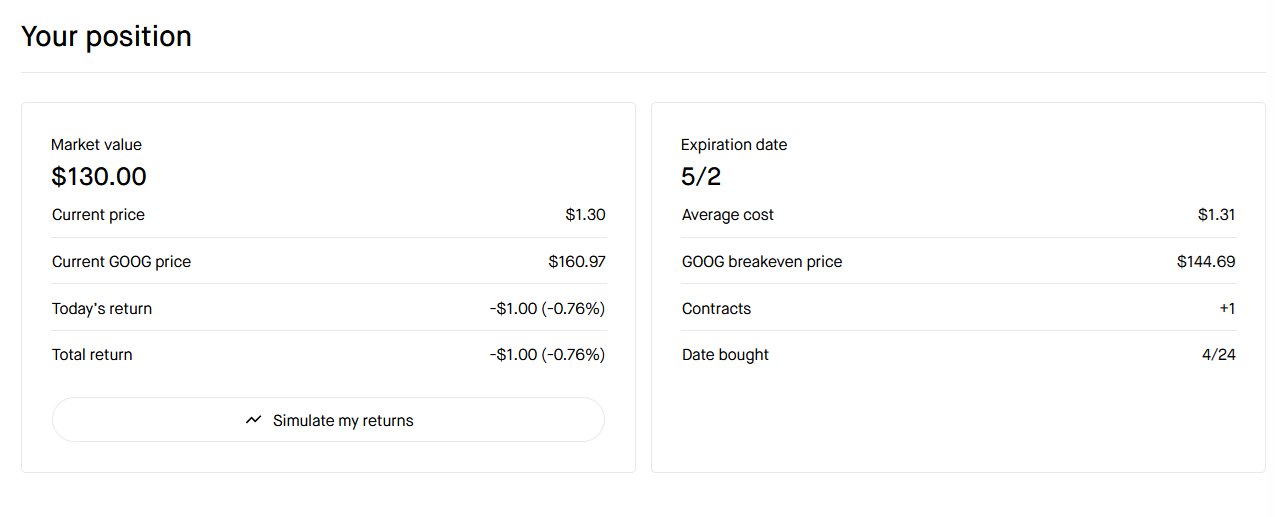
Task: Select the Current price row label
Action: click(98, 215)
